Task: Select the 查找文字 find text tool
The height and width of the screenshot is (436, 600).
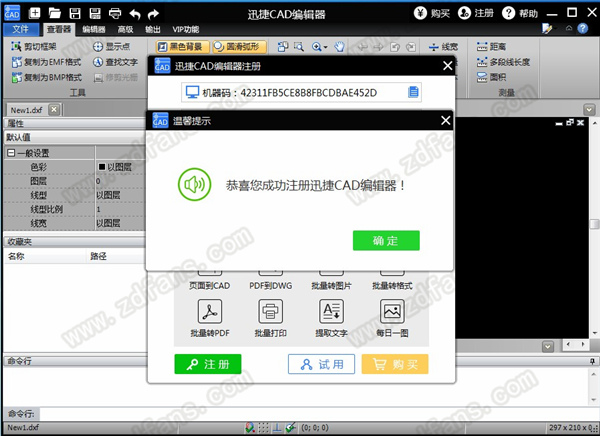Action: pos(116,62)
